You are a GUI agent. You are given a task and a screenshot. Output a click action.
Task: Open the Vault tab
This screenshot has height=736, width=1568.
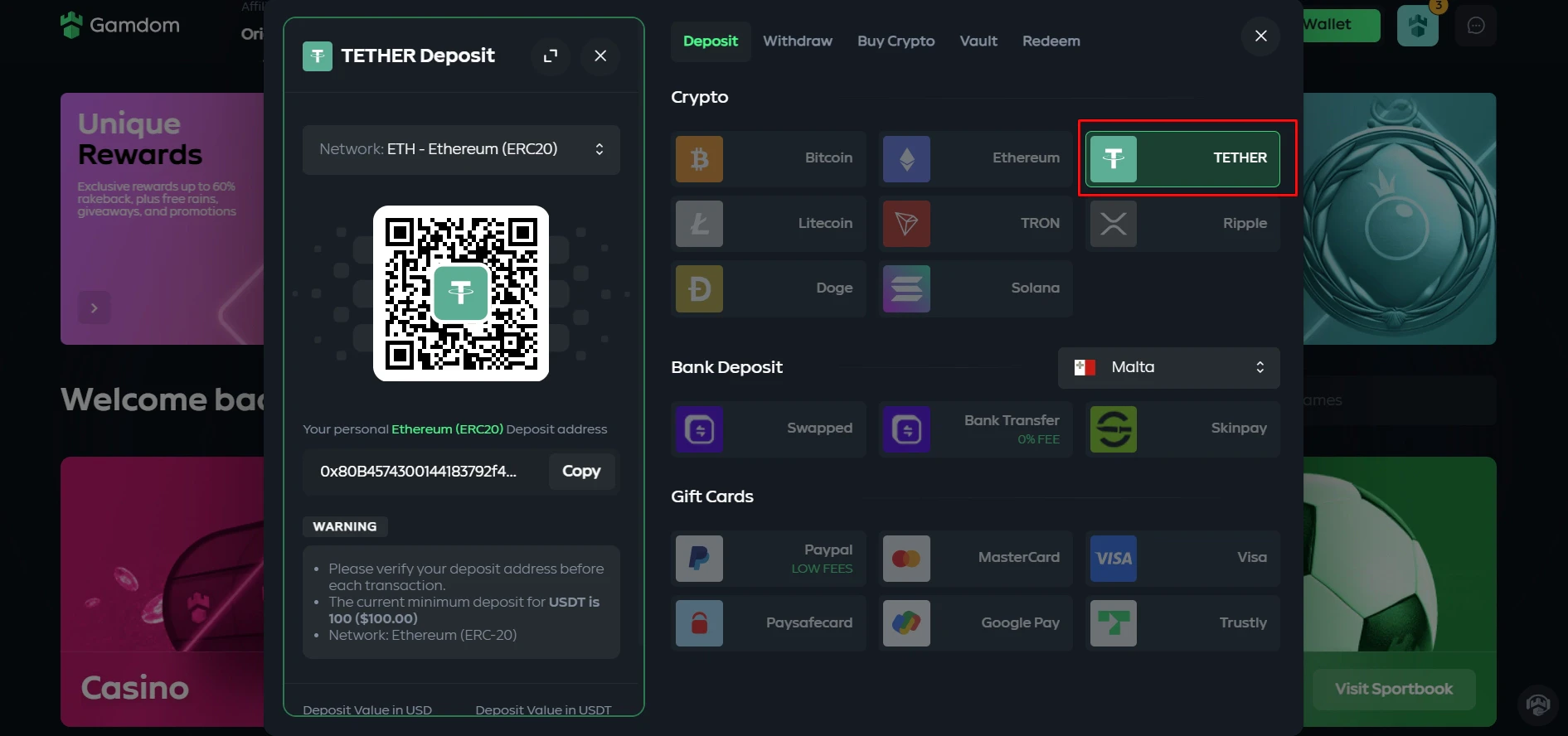(978, 41)
